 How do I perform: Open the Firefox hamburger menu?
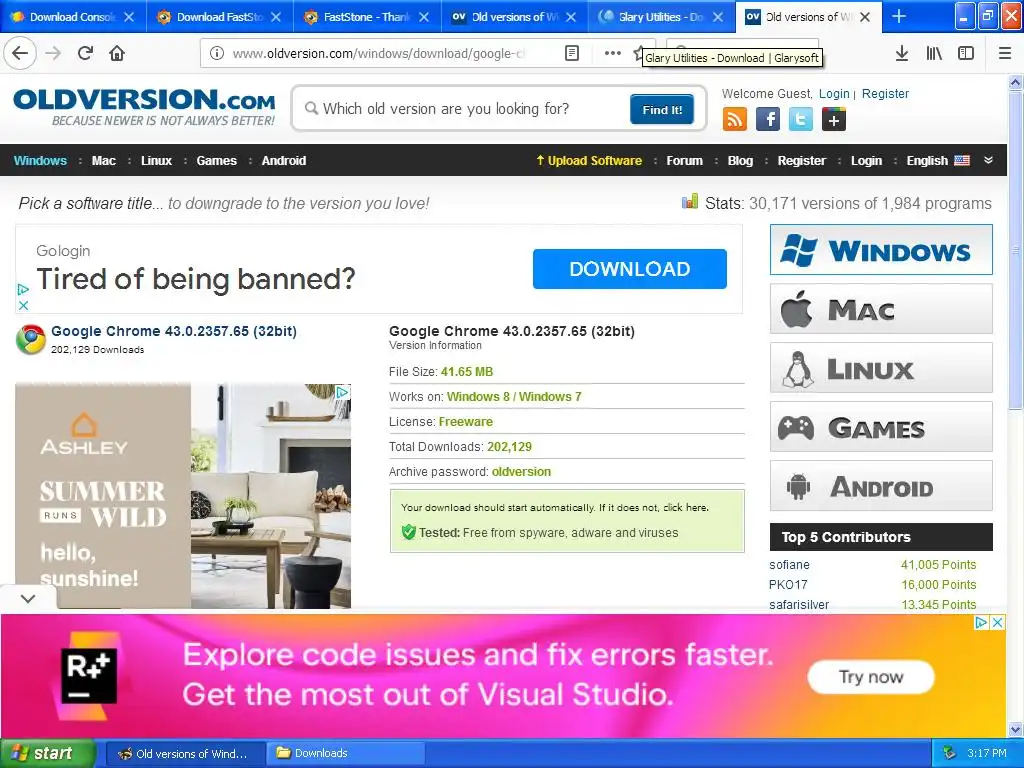1005,53
